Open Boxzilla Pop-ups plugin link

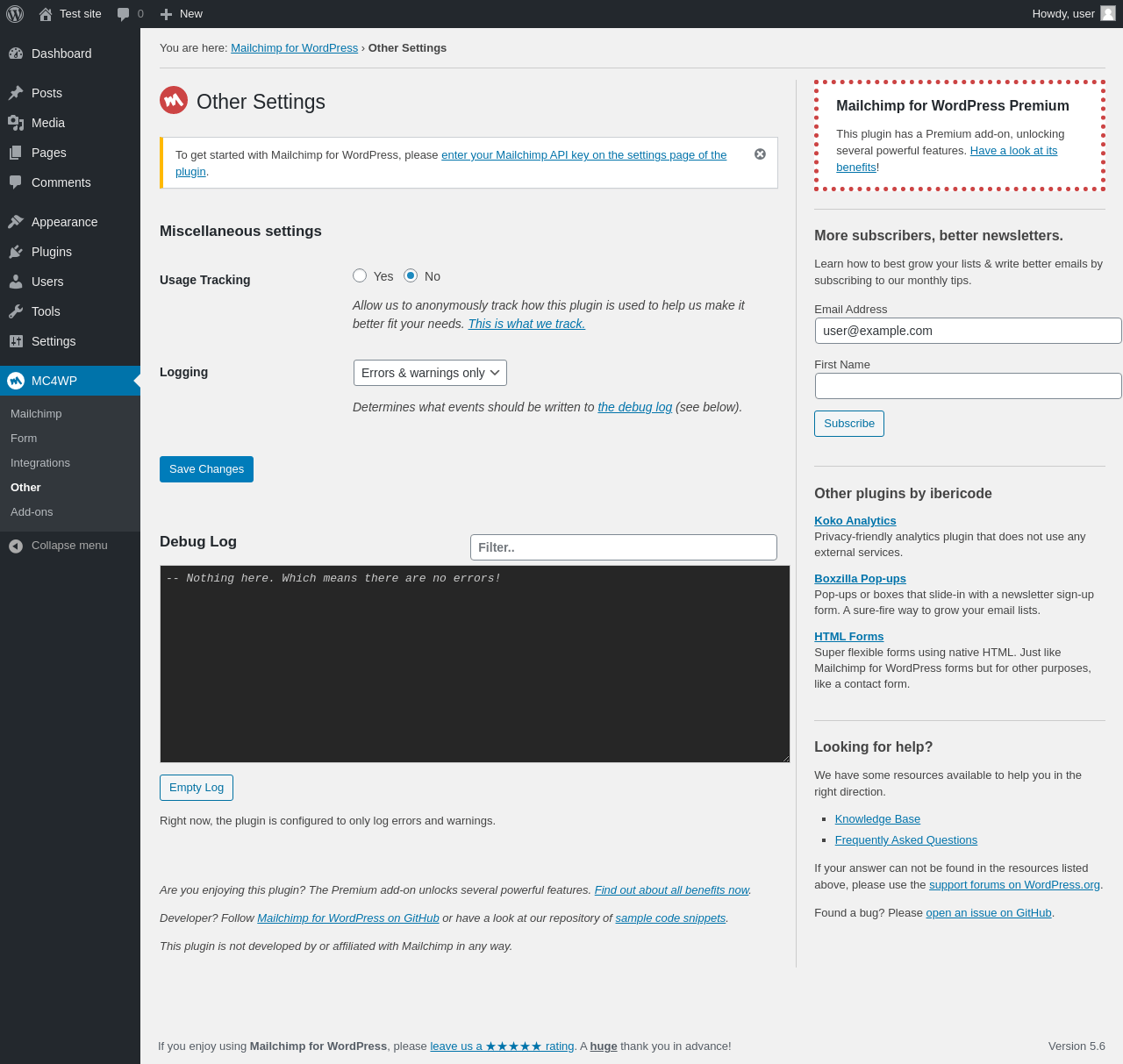[860, 579]
